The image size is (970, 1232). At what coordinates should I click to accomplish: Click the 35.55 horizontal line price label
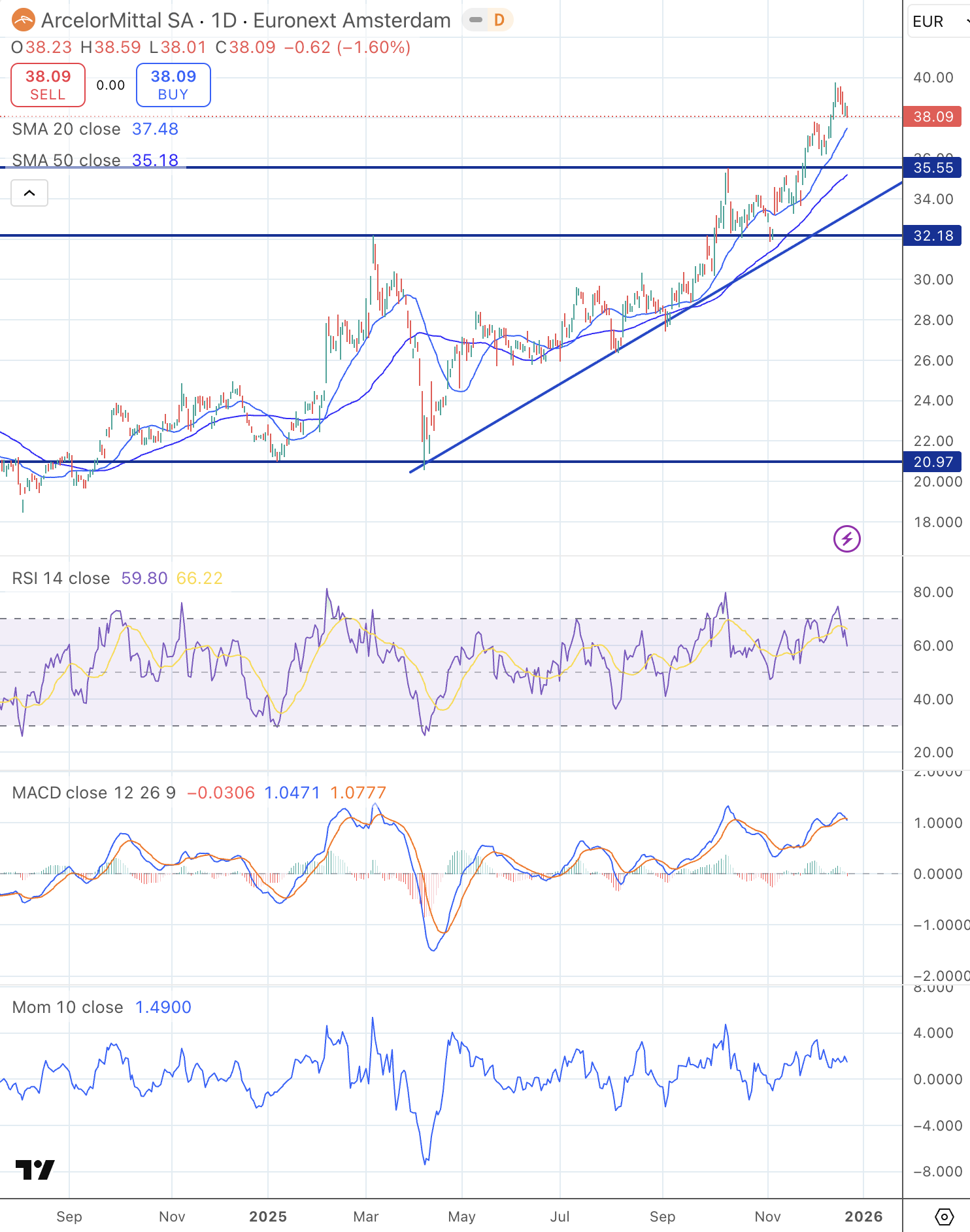point(932,167)
